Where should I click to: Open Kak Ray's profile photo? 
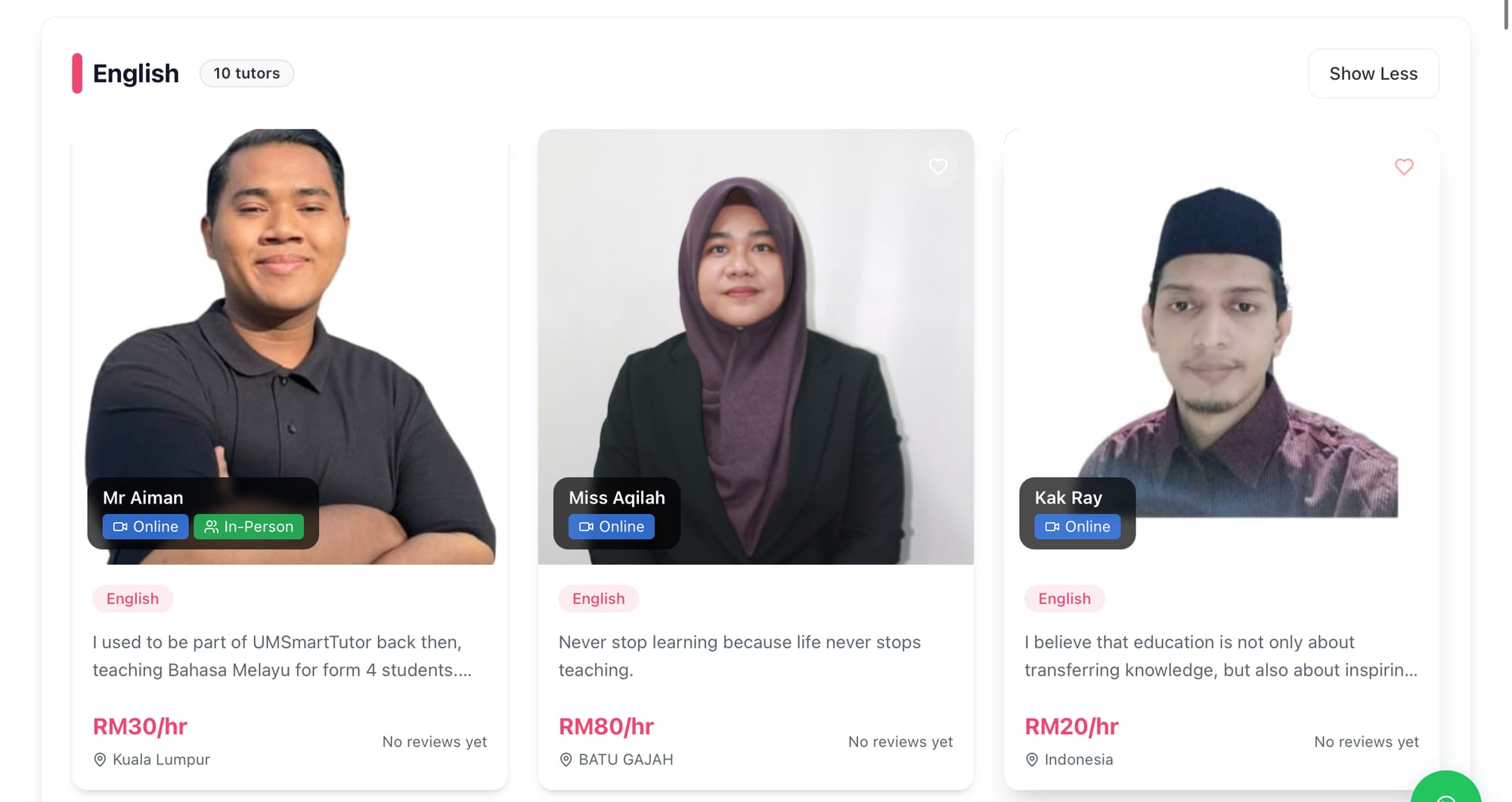pos(1222,302)
